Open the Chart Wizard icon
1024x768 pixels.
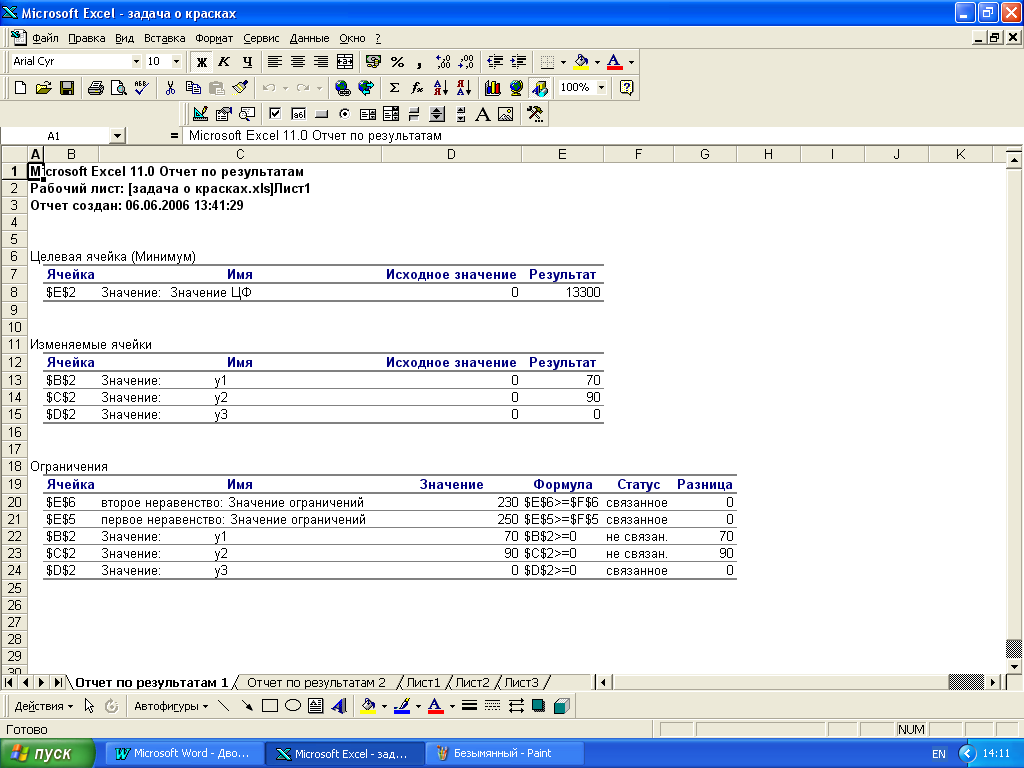click(492, 88)
